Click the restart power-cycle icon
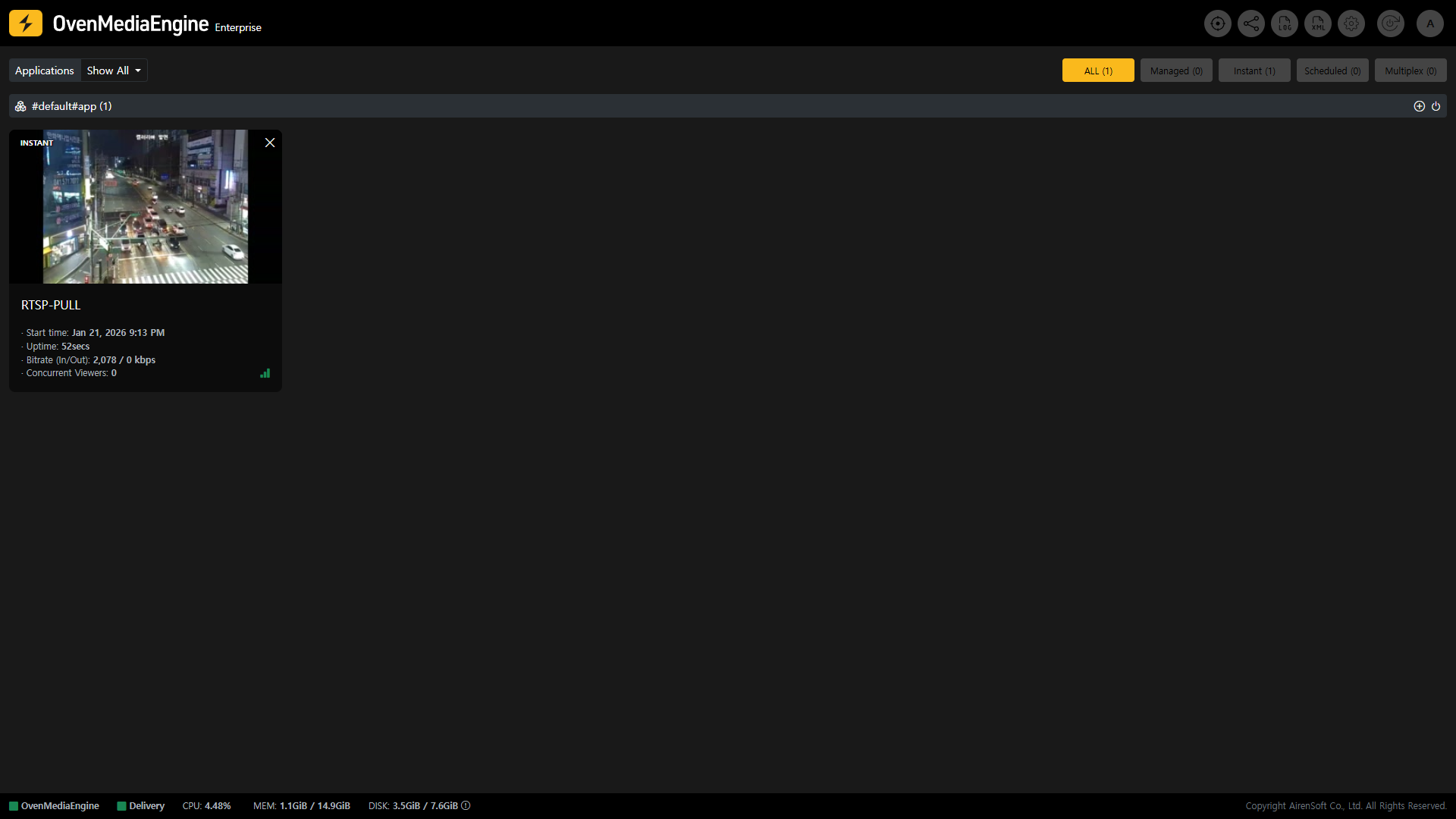This screenshot has height=819, width=1456. tap(1390, 24)
